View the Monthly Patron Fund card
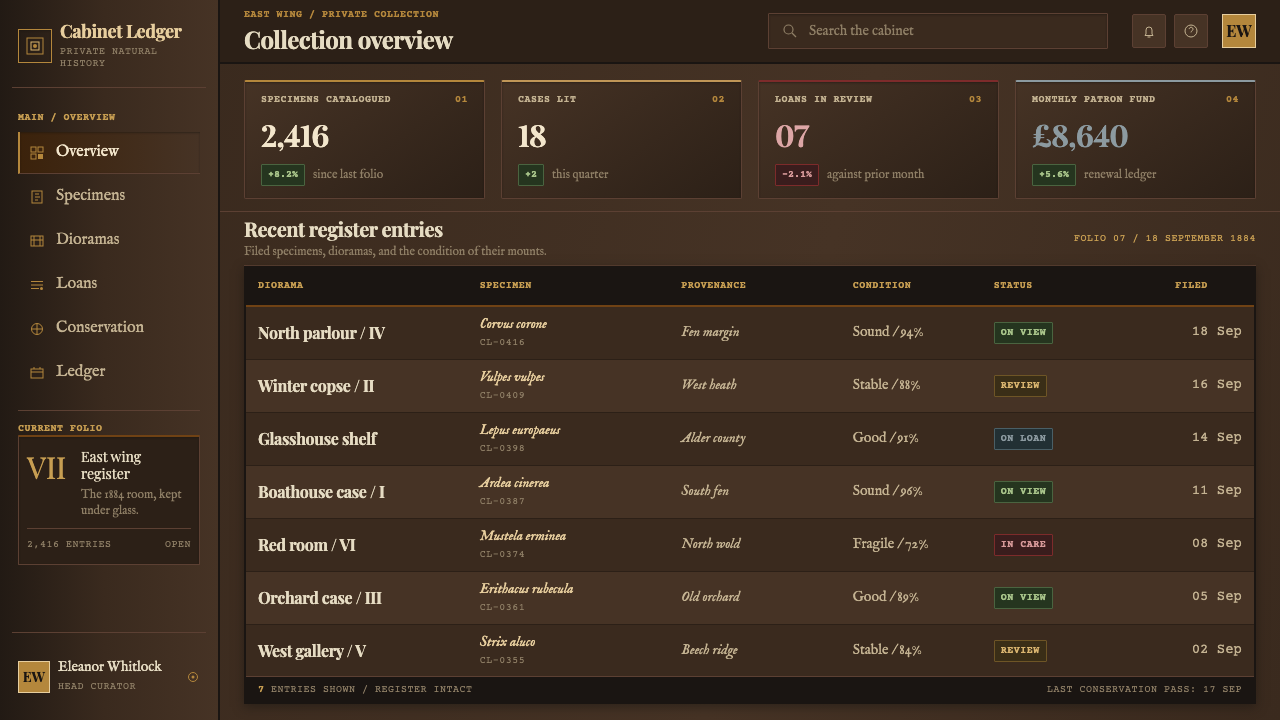Image resolution: width=1280 pixels, height=720 pixels. (x=1135, y=139)
